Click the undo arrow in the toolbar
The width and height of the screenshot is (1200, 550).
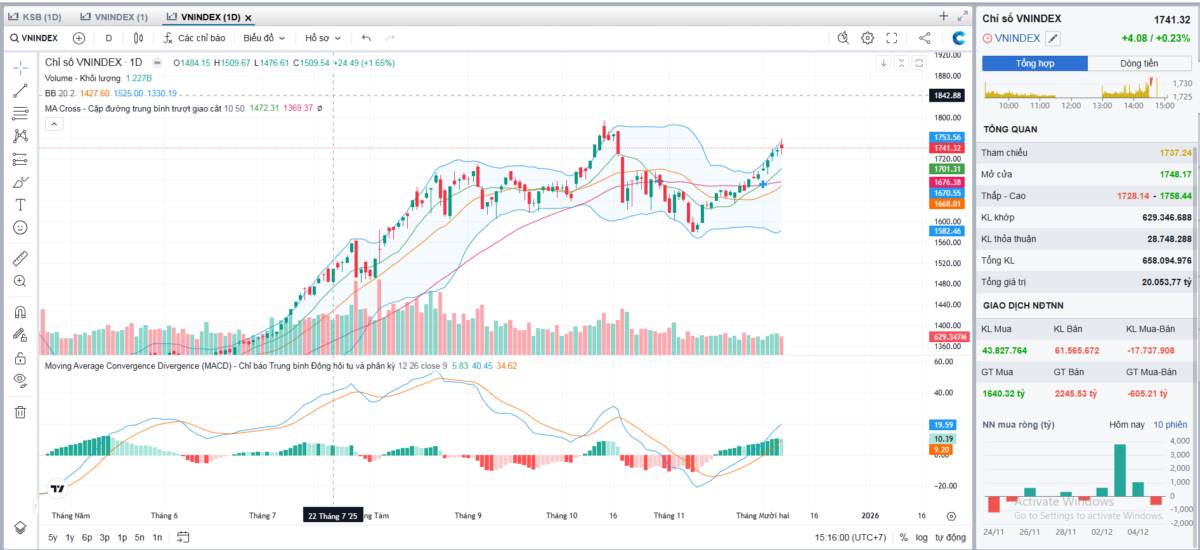coord(366,38)
